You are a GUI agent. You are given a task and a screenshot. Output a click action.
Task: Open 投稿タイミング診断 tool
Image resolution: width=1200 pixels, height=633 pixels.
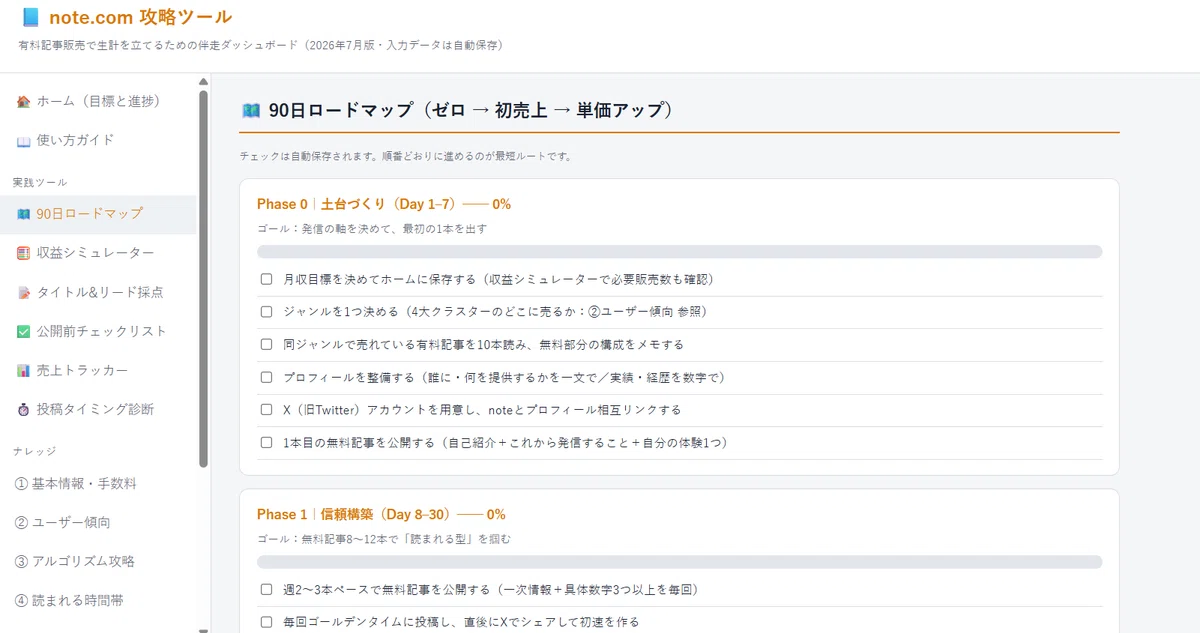click(98, 410)
